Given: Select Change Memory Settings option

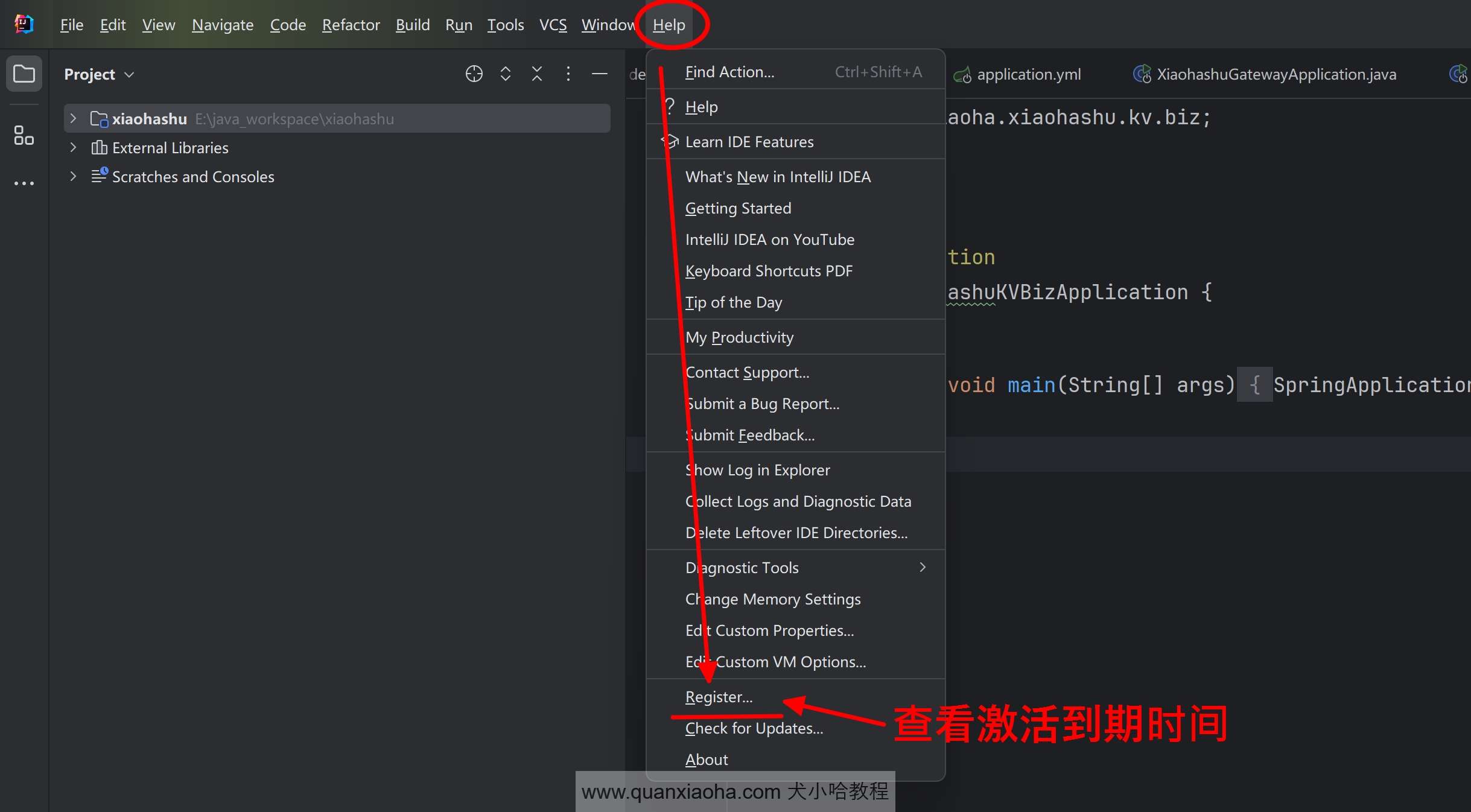Looking at the screenshot, I should click(x=773, y=598).
